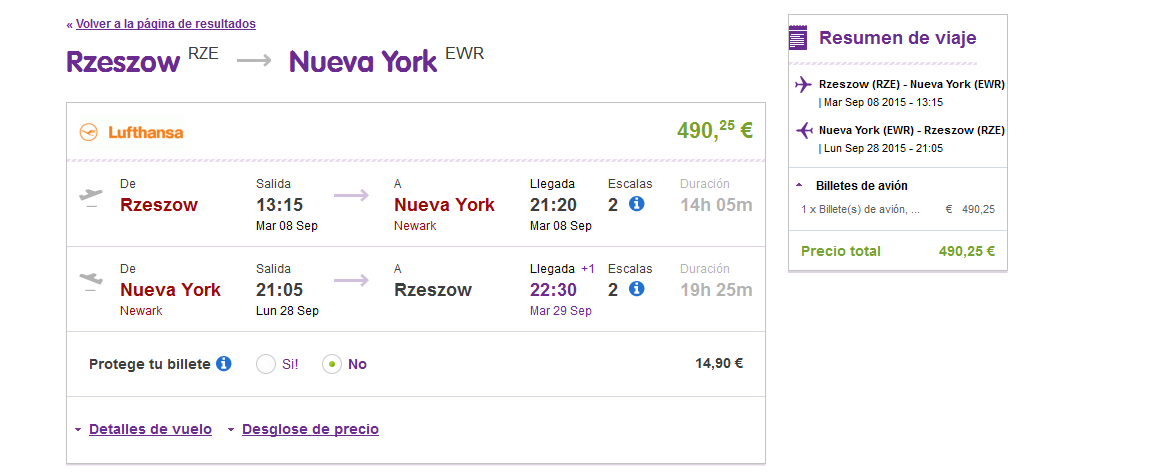
Task: Click the departing plane icon beside Nueva York
Action: [x=91, y=283]
